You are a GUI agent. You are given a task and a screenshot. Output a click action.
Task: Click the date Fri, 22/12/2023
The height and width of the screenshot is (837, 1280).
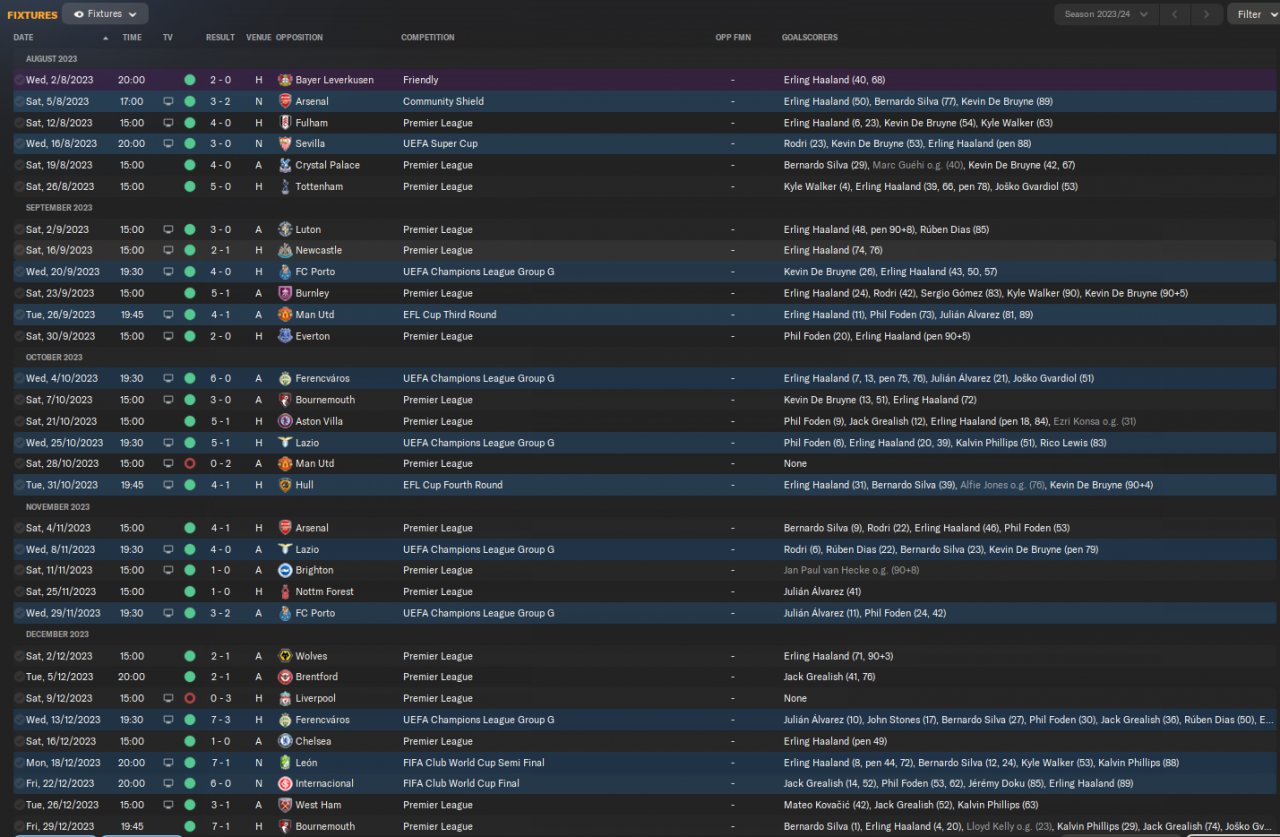[x=60, y=784]
